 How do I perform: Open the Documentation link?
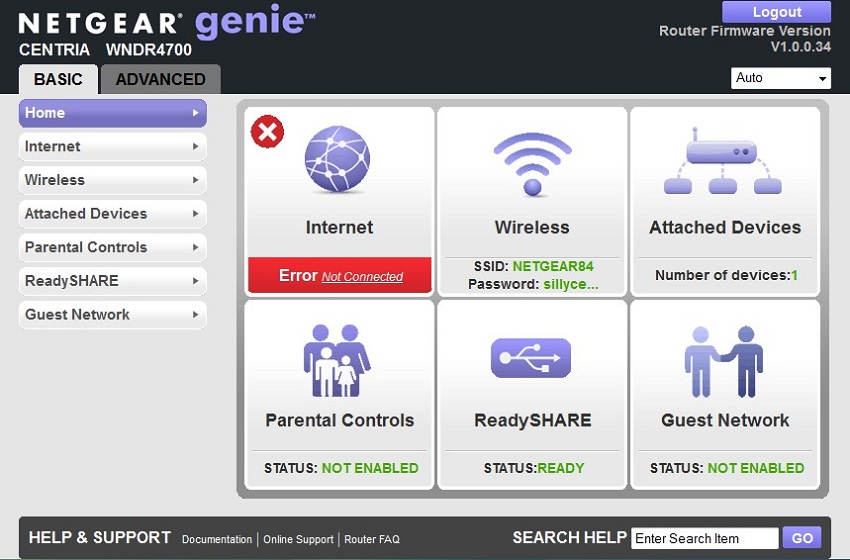coord(217,539)
